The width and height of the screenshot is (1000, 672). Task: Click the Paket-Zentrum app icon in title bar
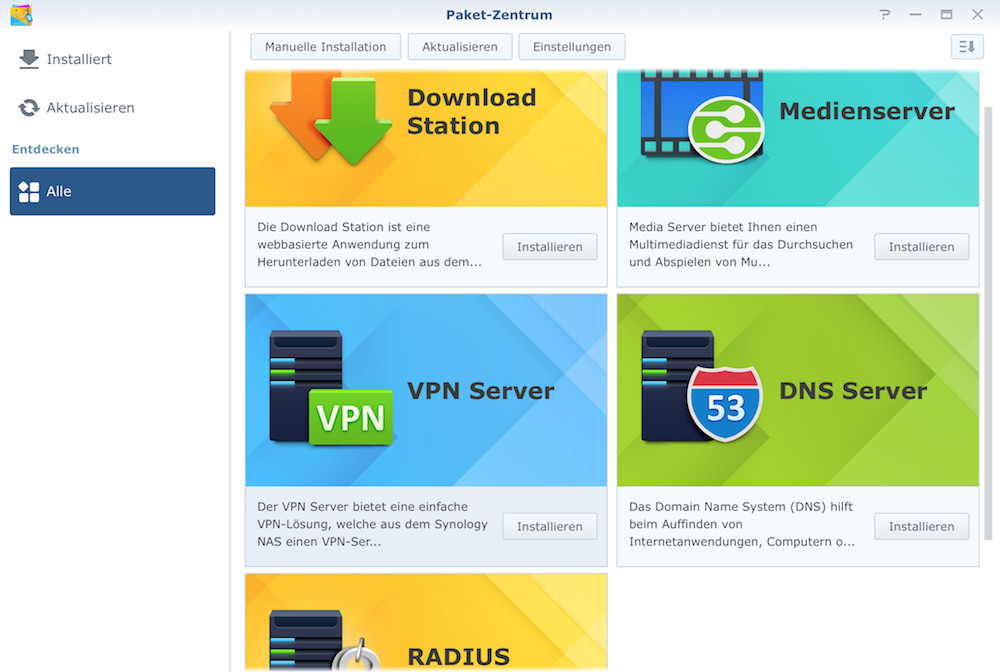(21, 14)
